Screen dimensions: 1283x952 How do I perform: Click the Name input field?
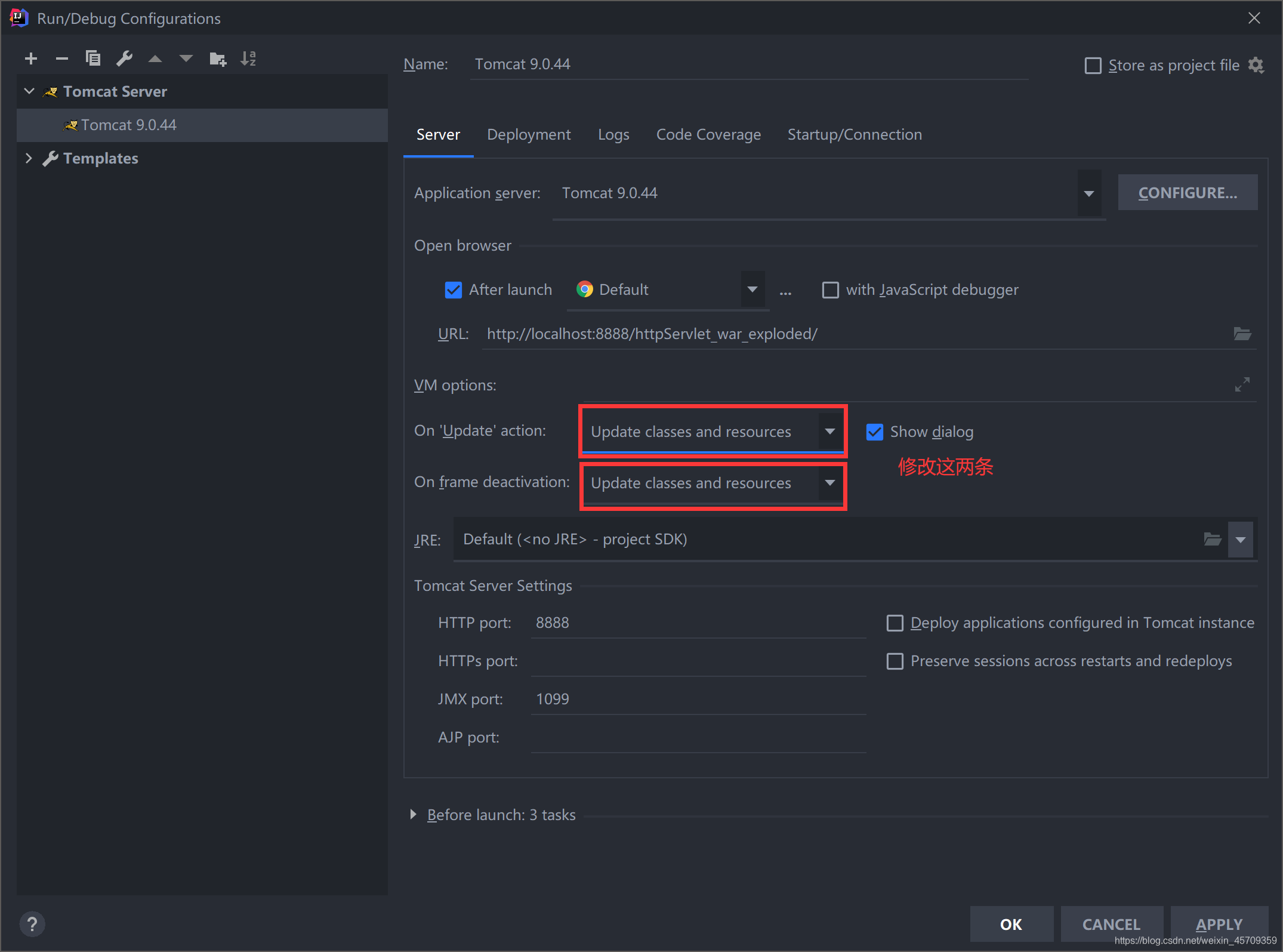[x=749, y=64]
